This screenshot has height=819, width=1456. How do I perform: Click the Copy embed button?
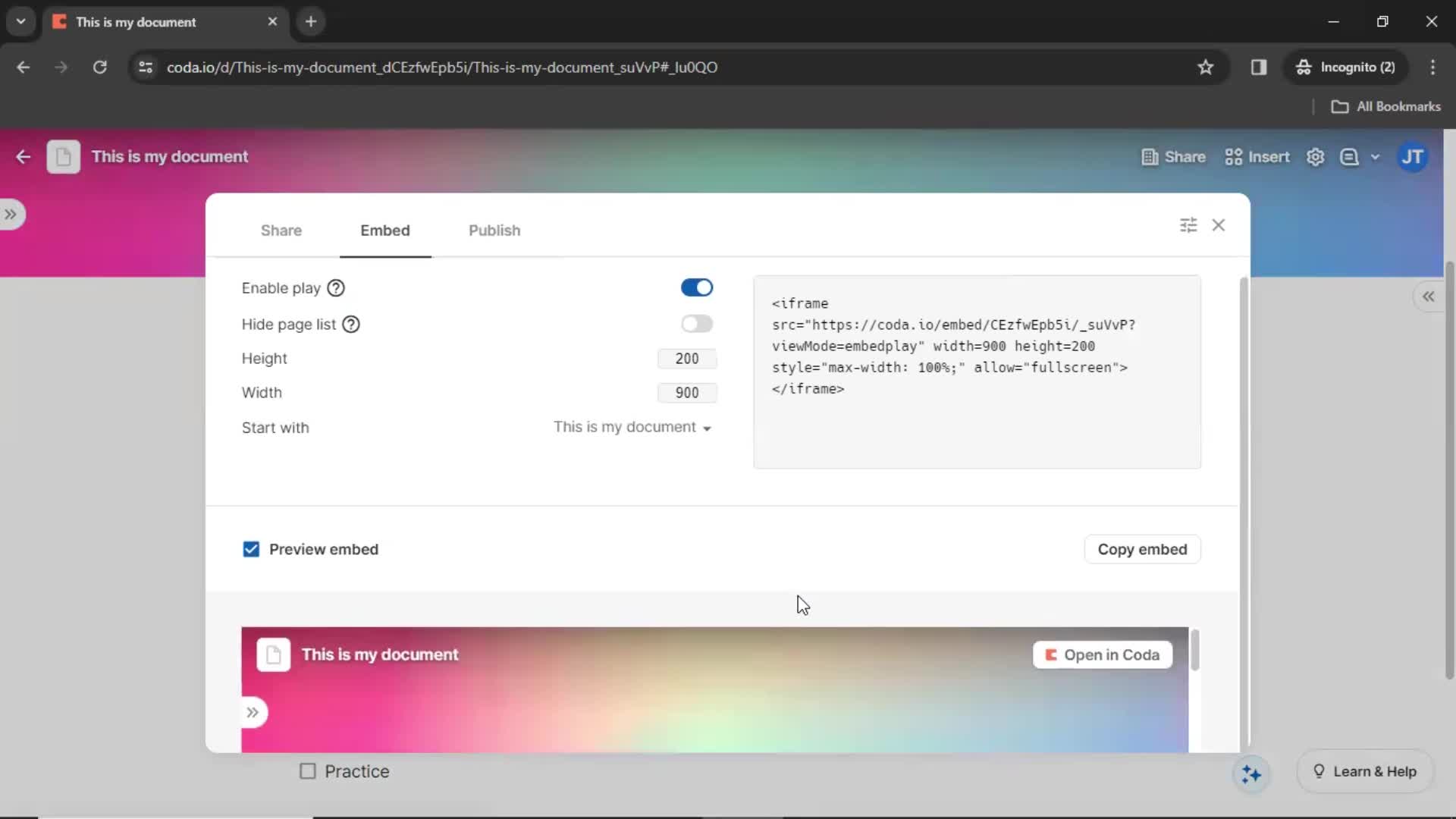click(x=1143, y=549)
